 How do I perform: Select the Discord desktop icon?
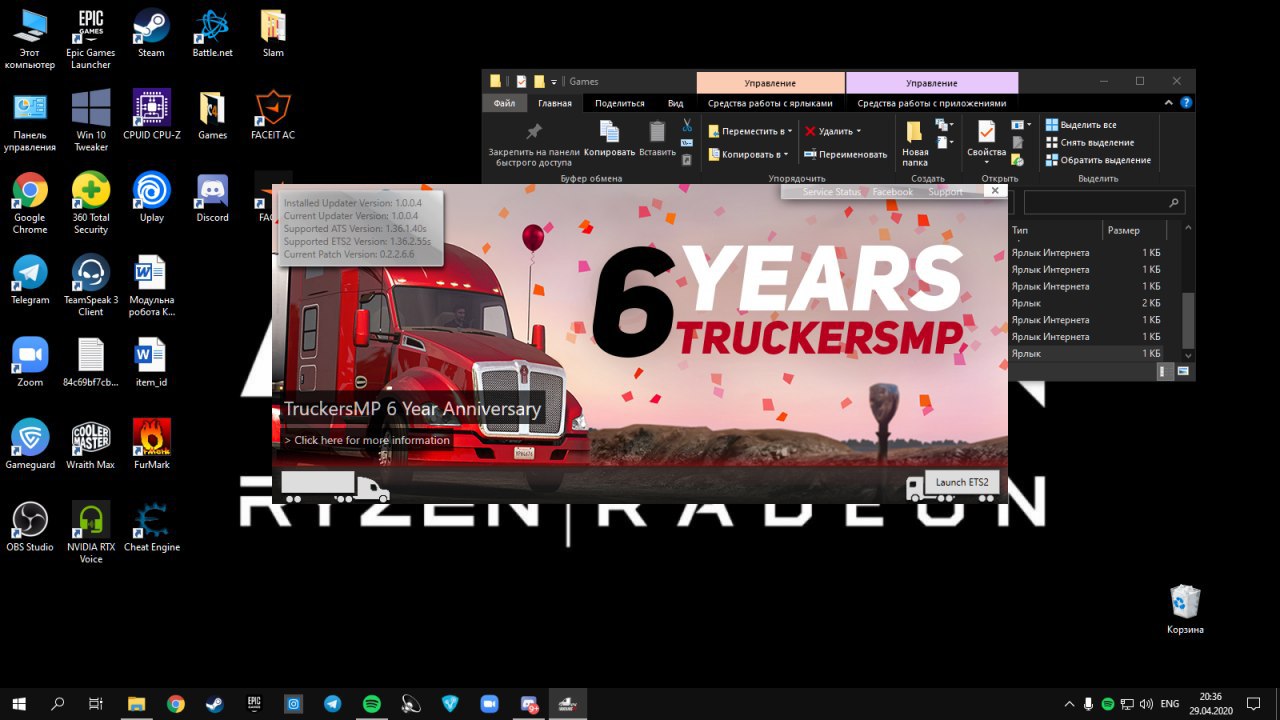(x=212, y=197)
